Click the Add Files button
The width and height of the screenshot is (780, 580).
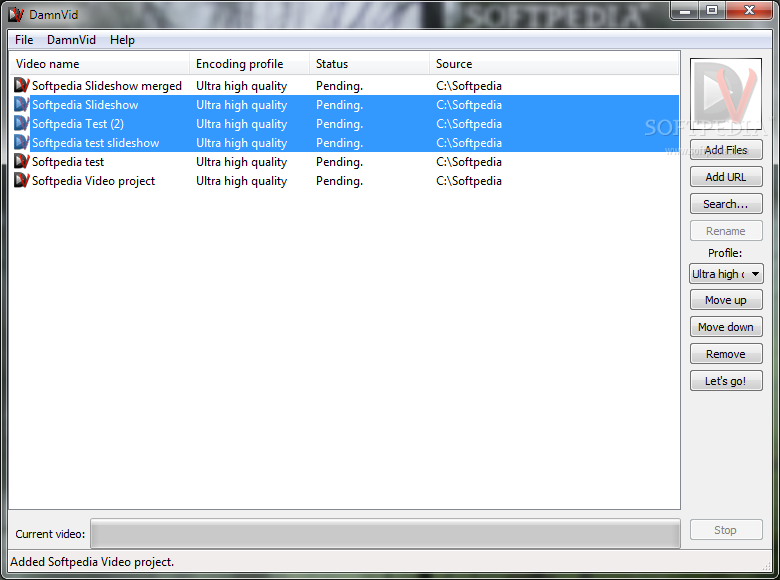click(x=726, y=150)
